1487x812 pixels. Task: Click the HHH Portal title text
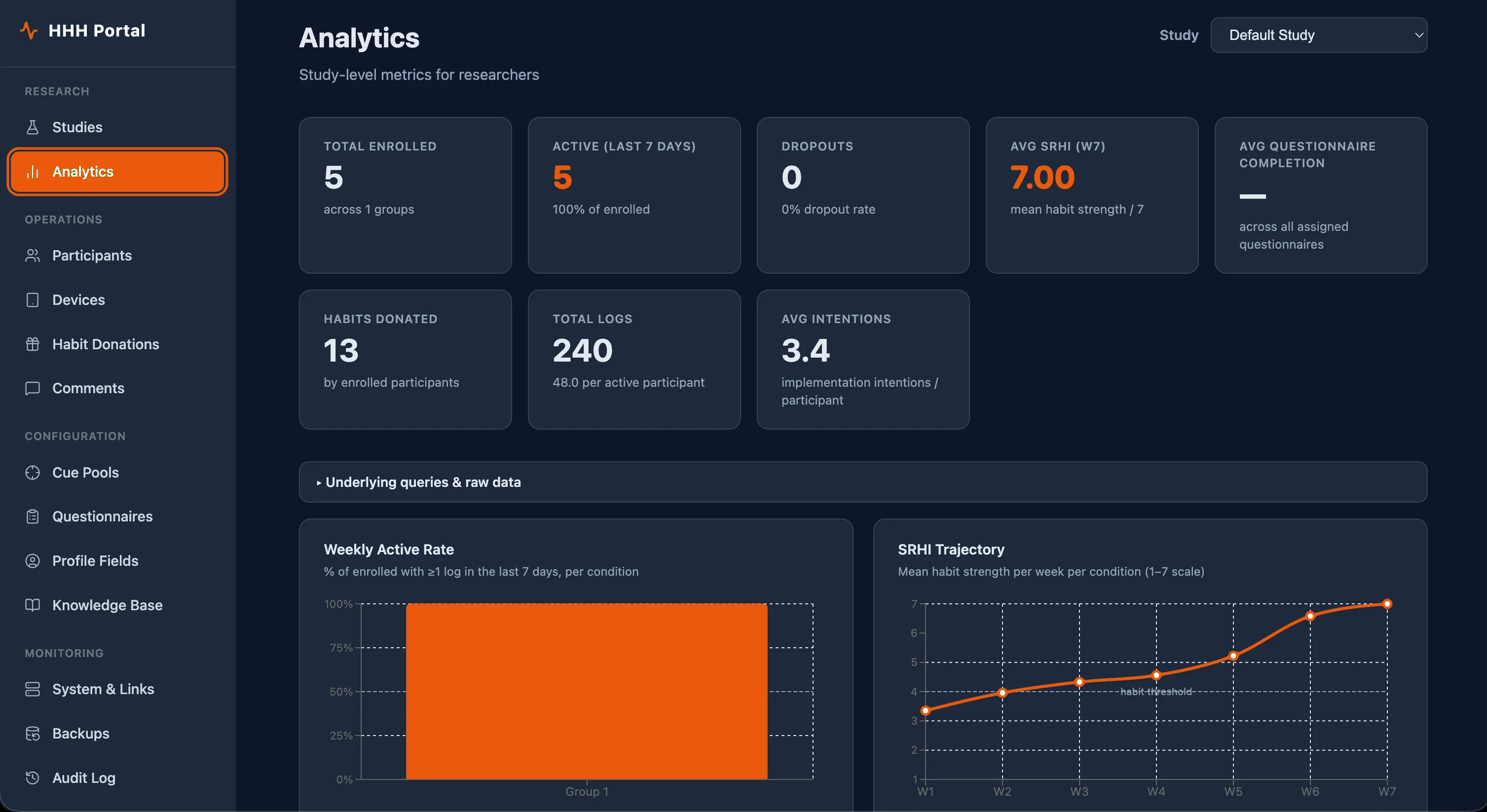pos(97,31)
